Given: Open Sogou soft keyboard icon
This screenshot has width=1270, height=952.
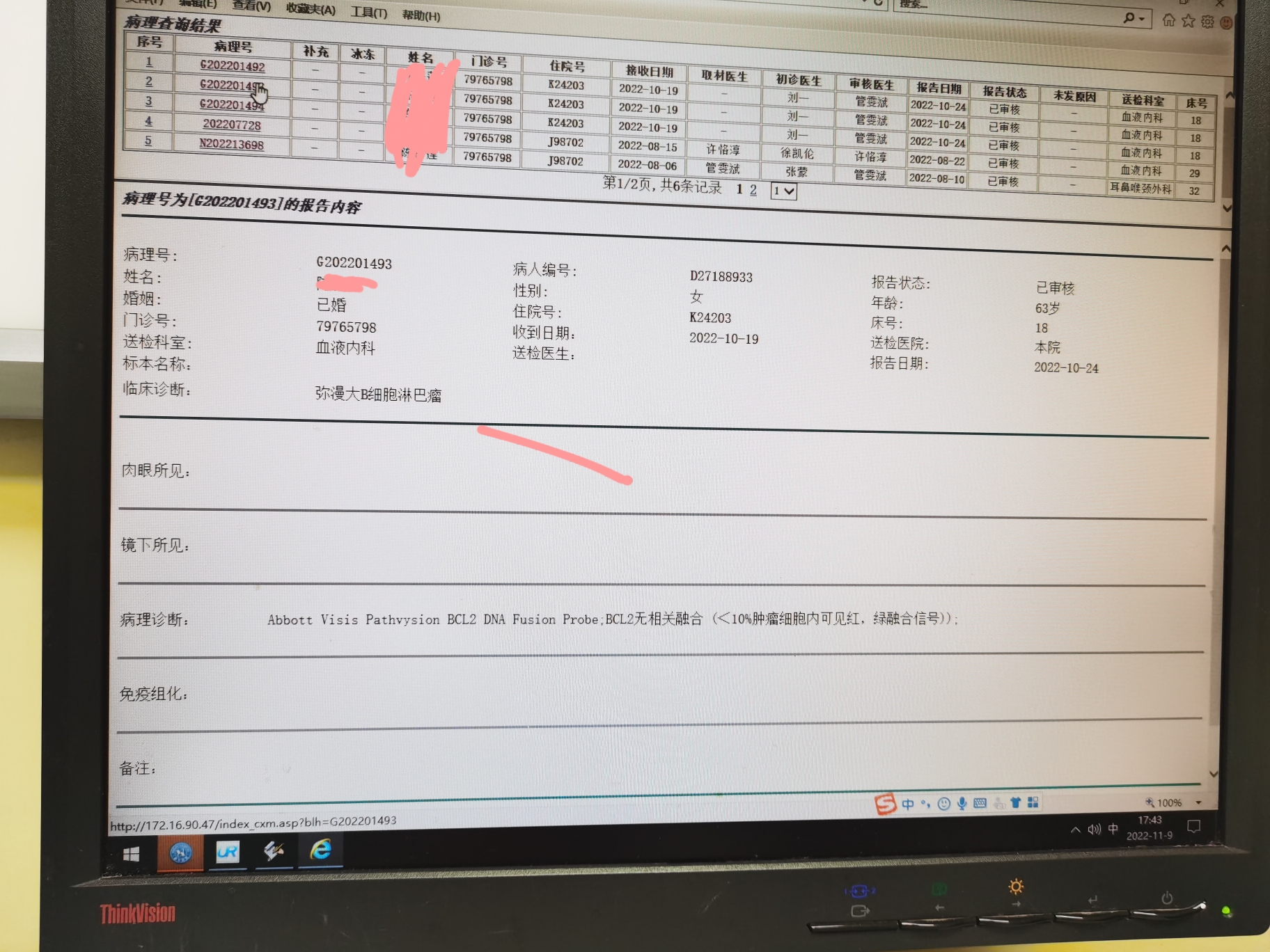Looking at the screenshot, I should pos(980,803).
